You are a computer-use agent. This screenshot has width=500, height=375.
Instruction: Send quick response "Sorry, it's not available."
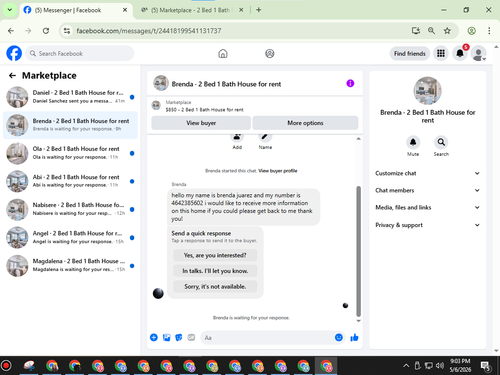point(215,287)
